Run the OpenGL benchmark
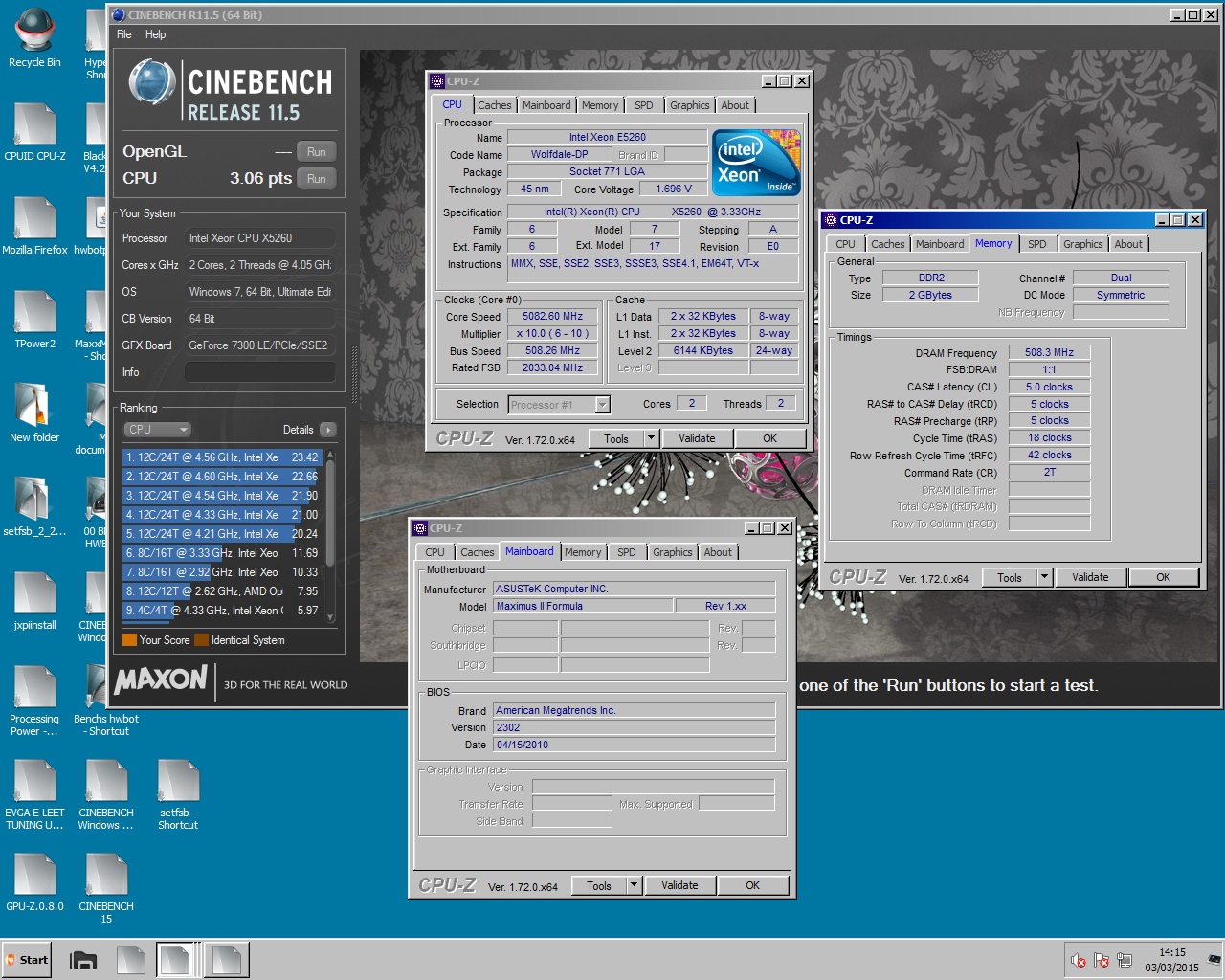This screenshot has height=980, width=1225. click(317, 152)
